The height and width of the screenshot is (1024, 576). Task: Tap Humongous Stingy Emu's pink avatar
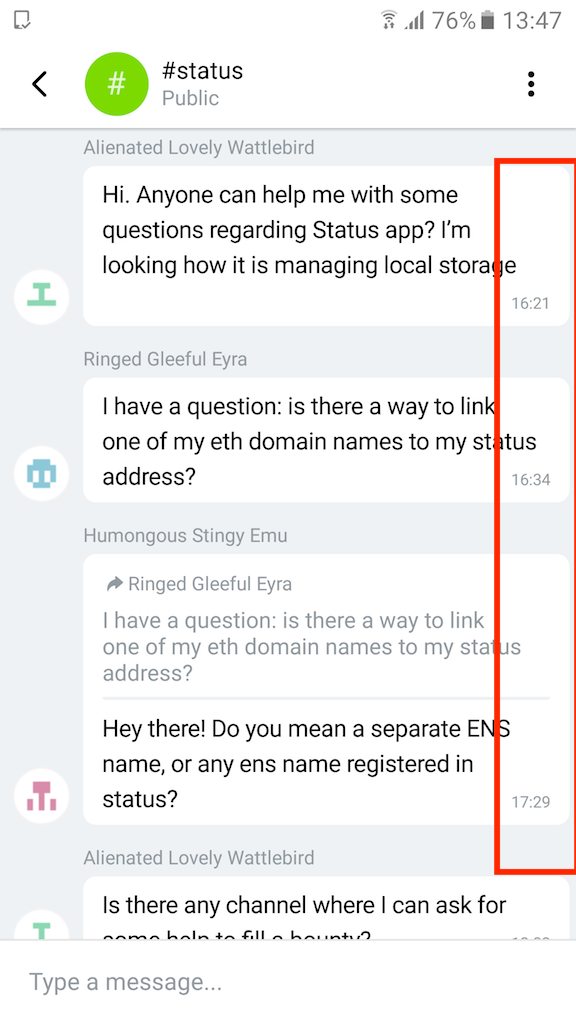[x=41, y=795]
